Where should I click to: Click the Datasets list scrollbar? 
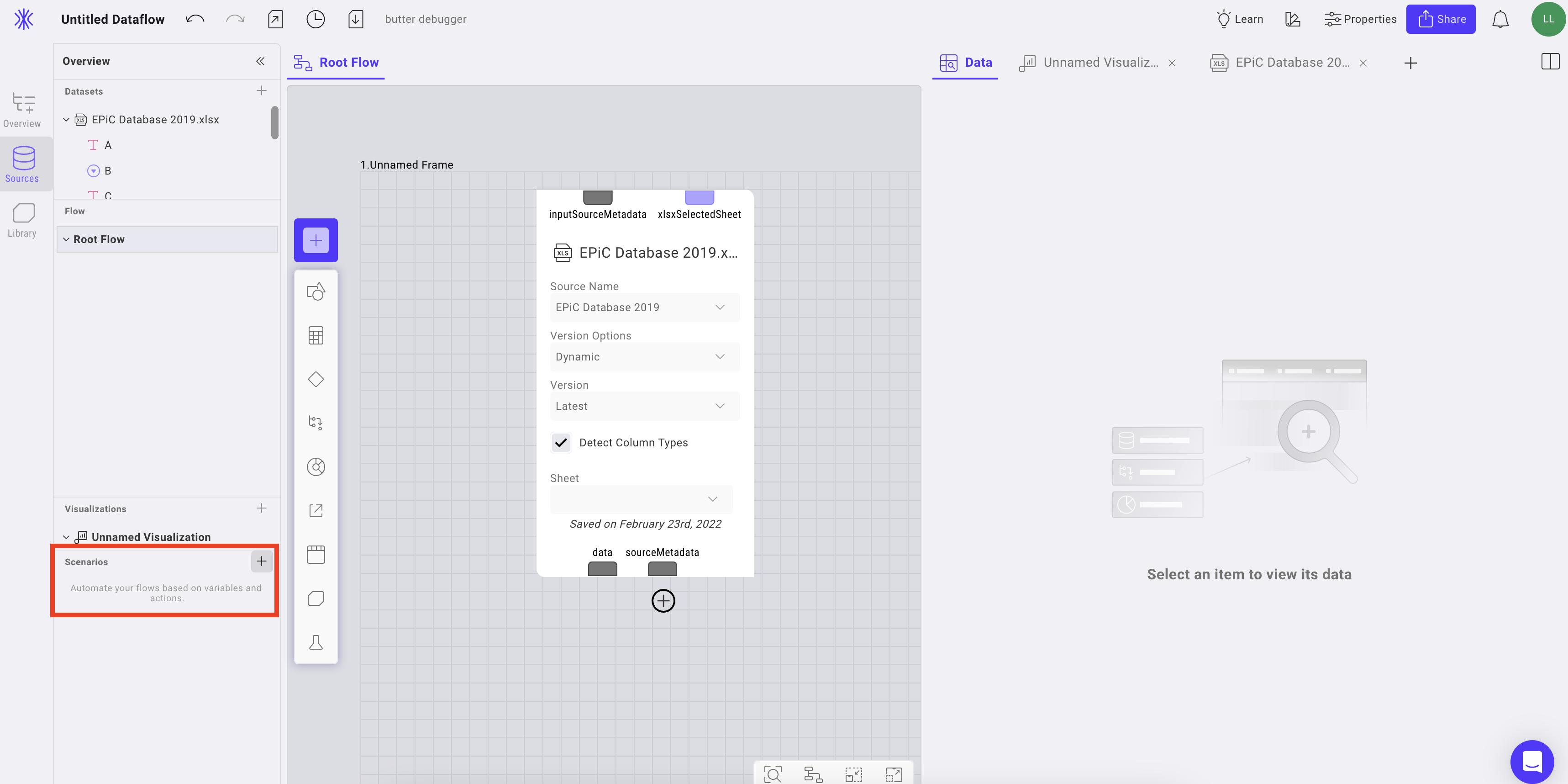pyautogui.click(x=274, y=122)
